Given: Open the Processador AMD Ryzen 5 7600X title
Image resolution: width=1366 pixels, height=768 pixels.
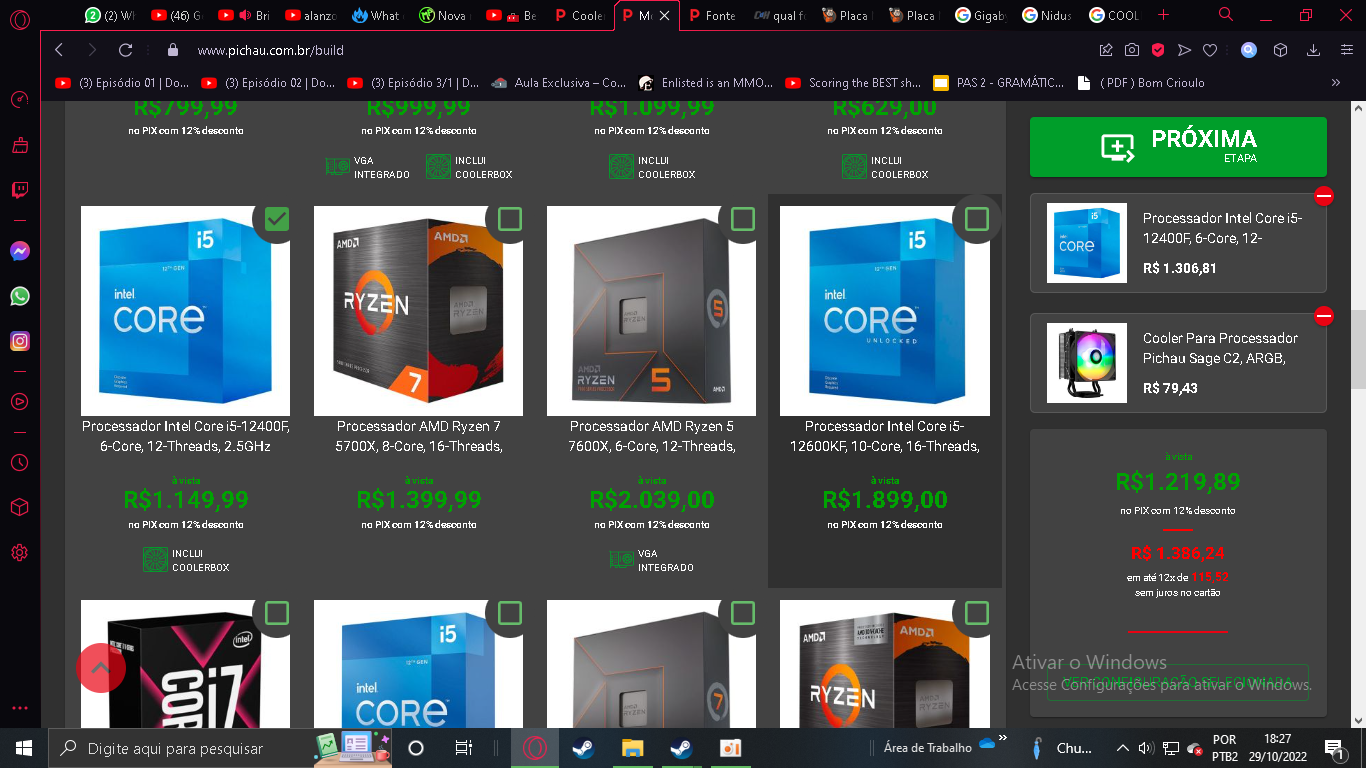Looking at the screenshot, I should click(652, 436).
